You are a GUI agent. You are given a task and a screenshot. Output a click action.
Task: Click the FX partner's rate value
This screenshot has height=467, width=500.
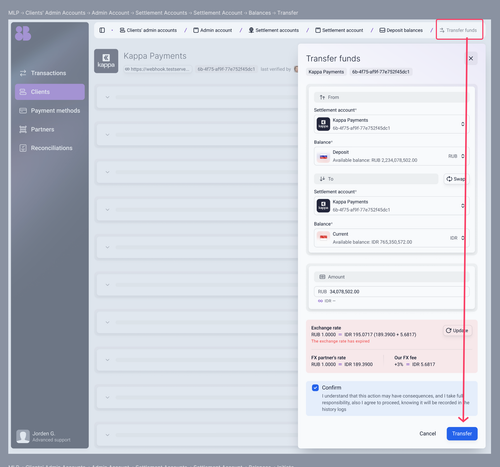[342, 364]
